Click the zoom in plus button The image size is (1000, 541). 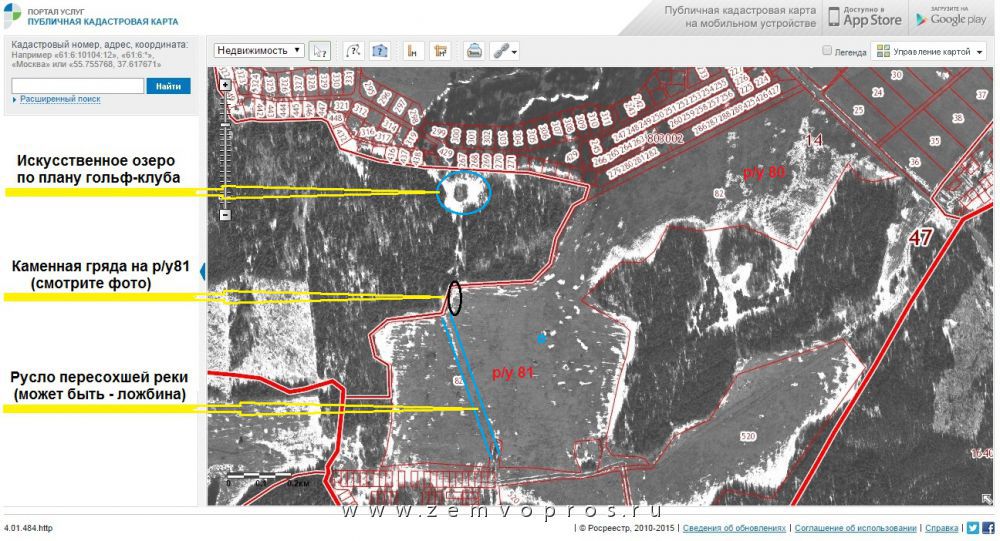pos(225,86)
